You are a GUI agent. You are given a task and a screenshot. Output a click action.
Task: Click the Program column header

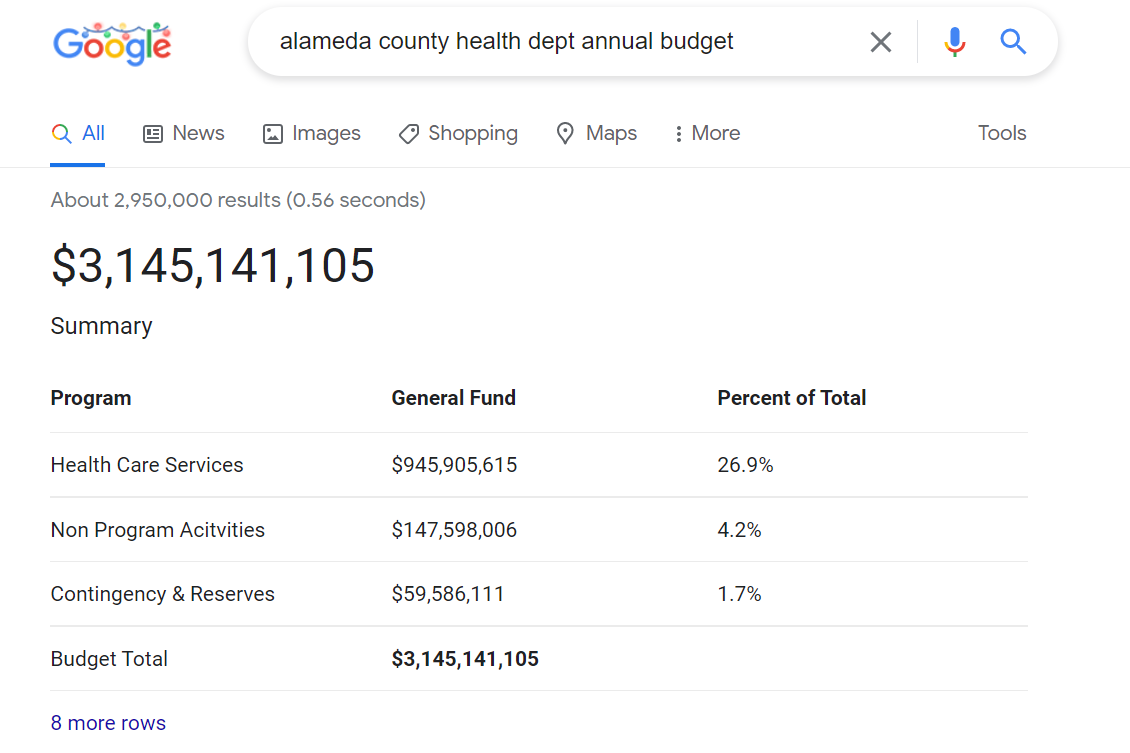(91, 398)
